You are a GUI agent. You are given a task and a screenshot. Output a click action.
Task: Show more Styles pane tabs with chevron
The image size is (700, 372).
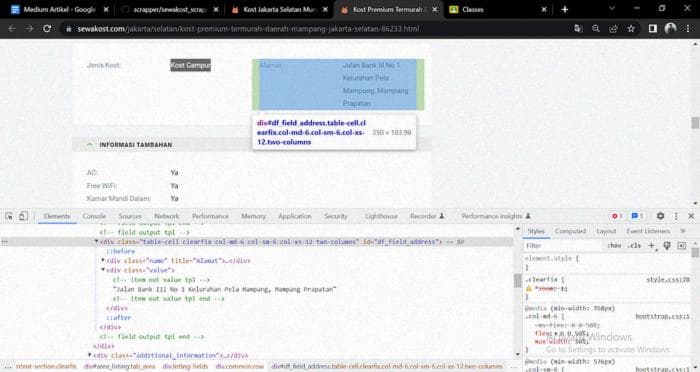[683, 231]
